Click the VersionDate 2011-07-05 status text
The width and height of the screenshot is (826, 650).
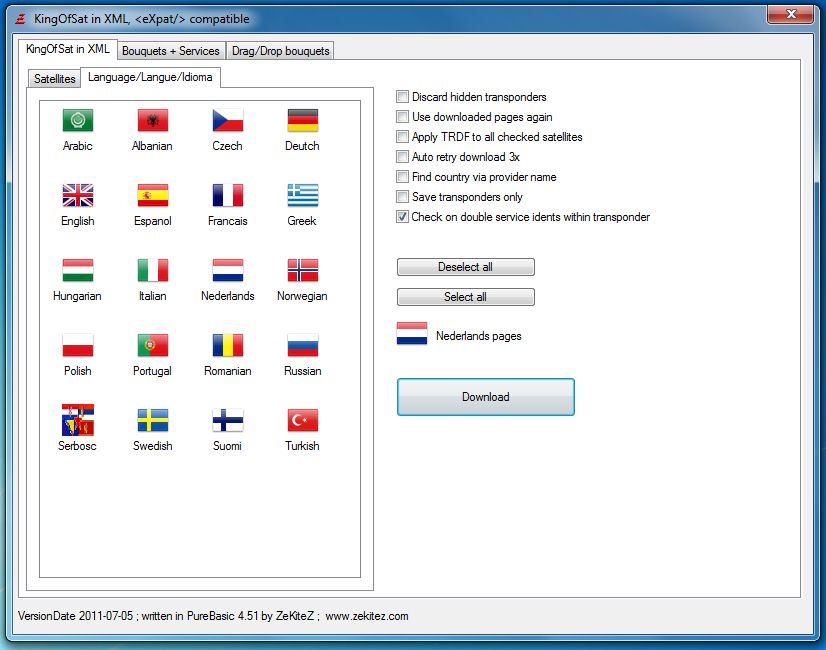click(75, 616)
